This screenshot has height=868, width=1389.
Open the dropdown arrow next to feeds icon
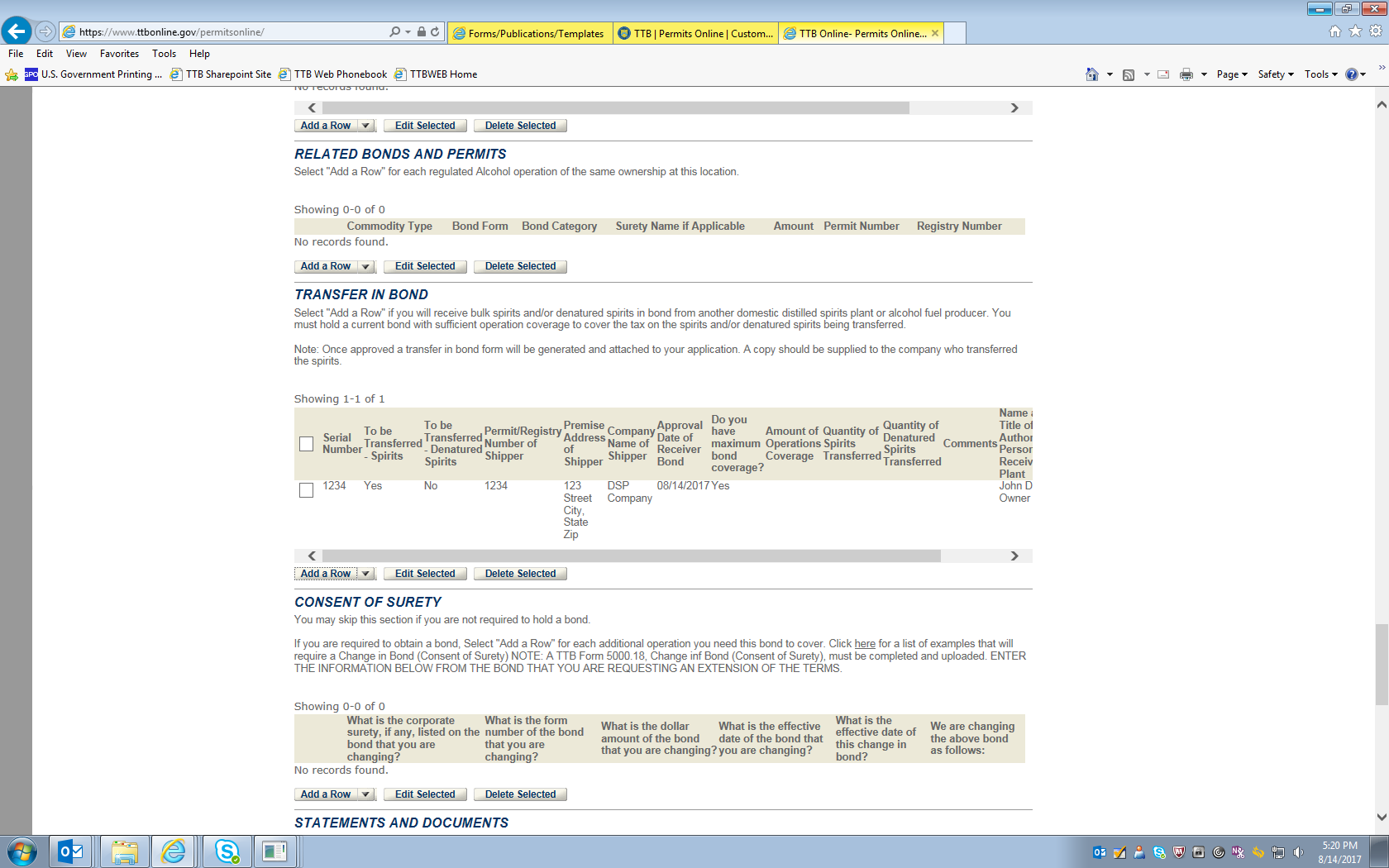tap(1147, 74)
